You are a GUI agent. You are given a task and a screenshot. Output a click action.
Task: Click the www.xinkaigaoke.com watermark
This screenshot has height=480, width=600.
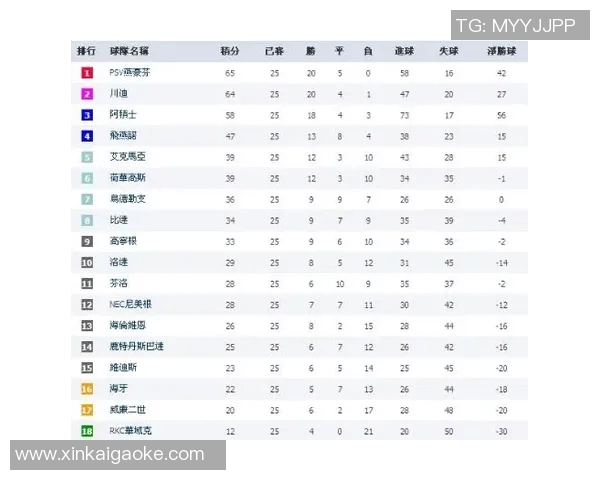[110, 455]
